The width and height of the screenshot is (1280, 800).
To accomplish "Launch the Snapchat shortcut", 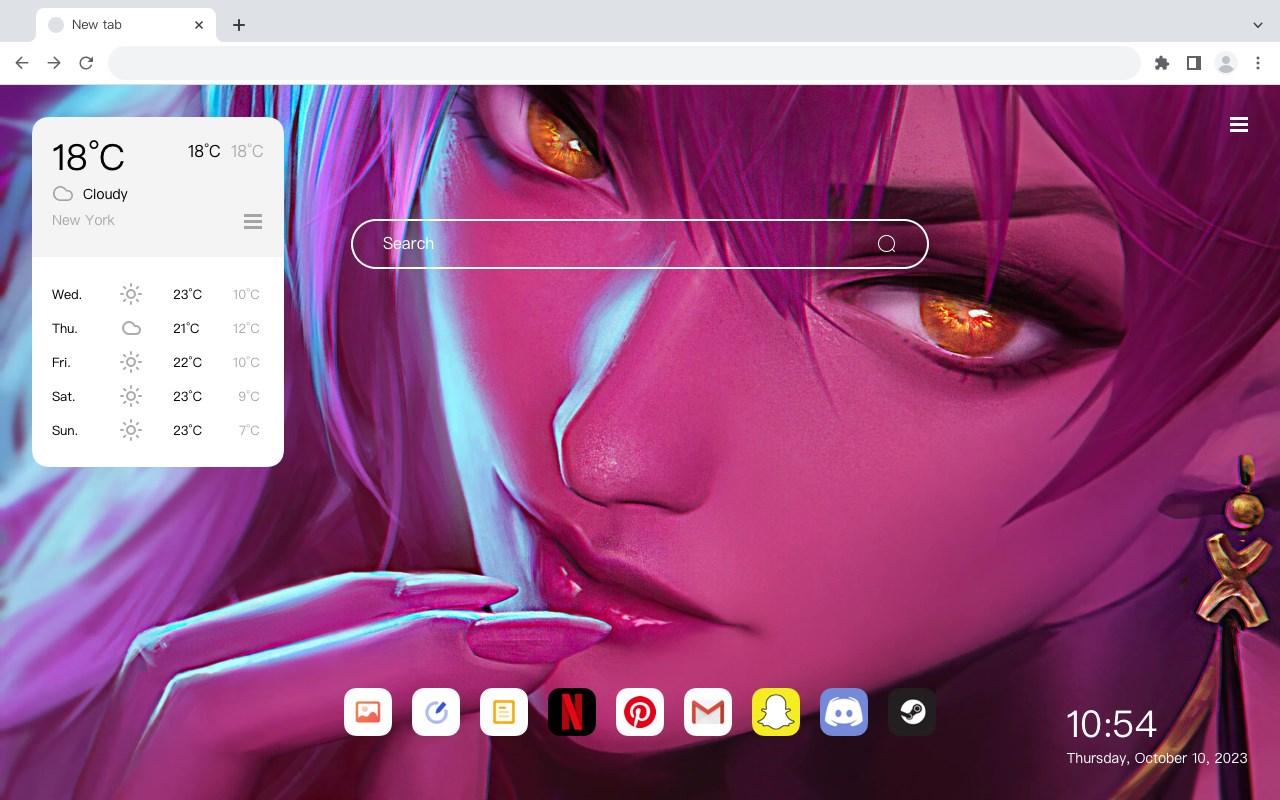I will pyautogui.click(x=776, y=712).
